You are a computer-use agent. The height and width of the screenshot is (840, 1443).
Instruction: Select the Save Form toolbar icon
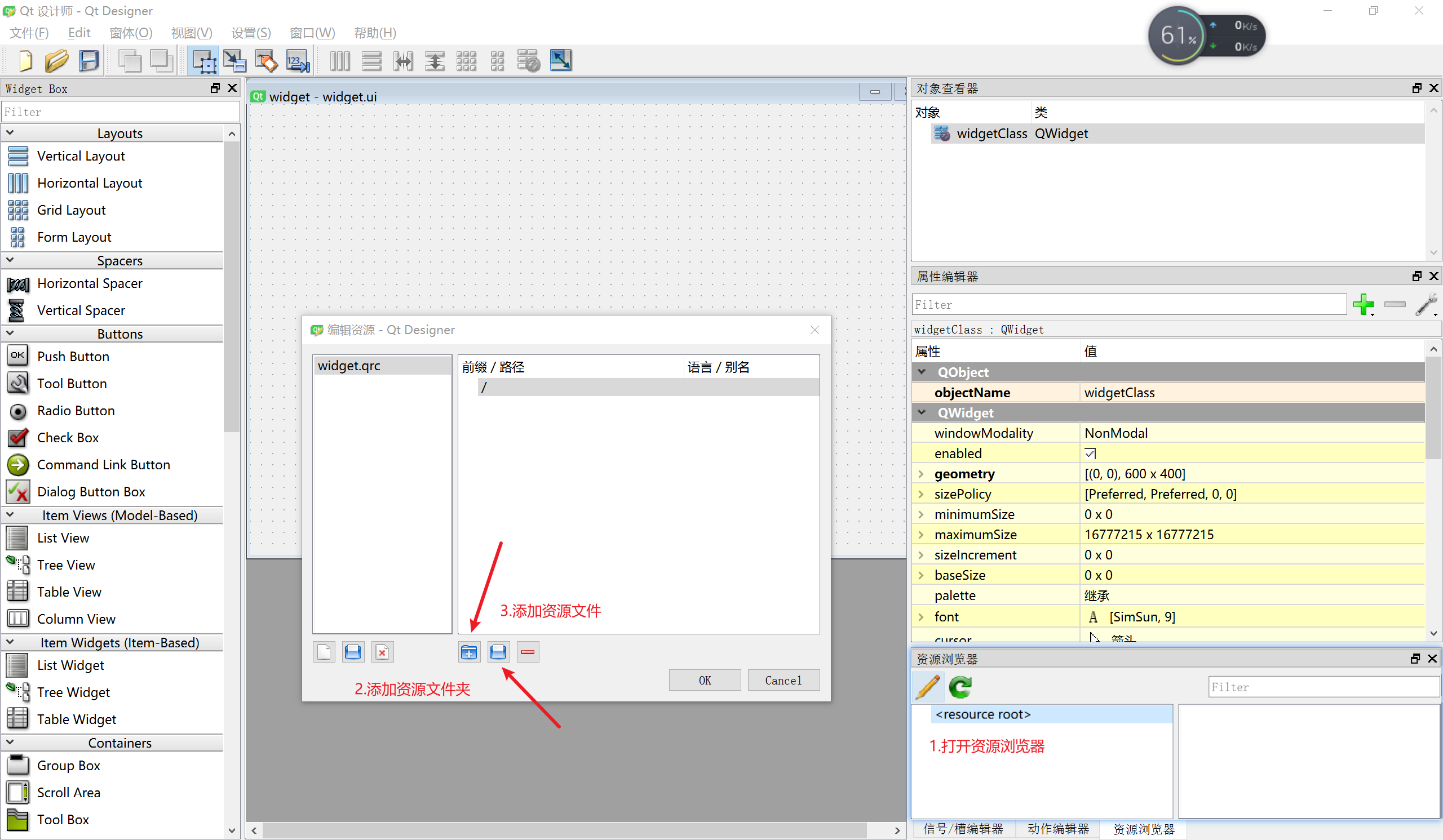click(x=88, y=61)
